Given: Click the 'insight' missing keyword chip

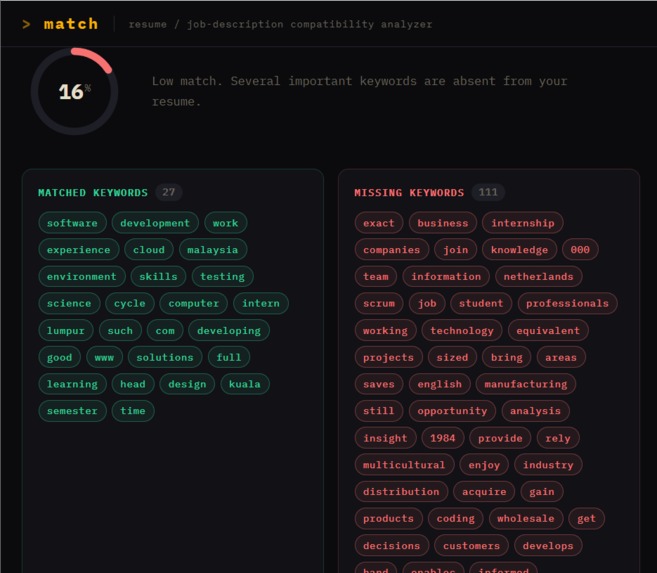Looking at the screenshot, I should coord(385,438).
